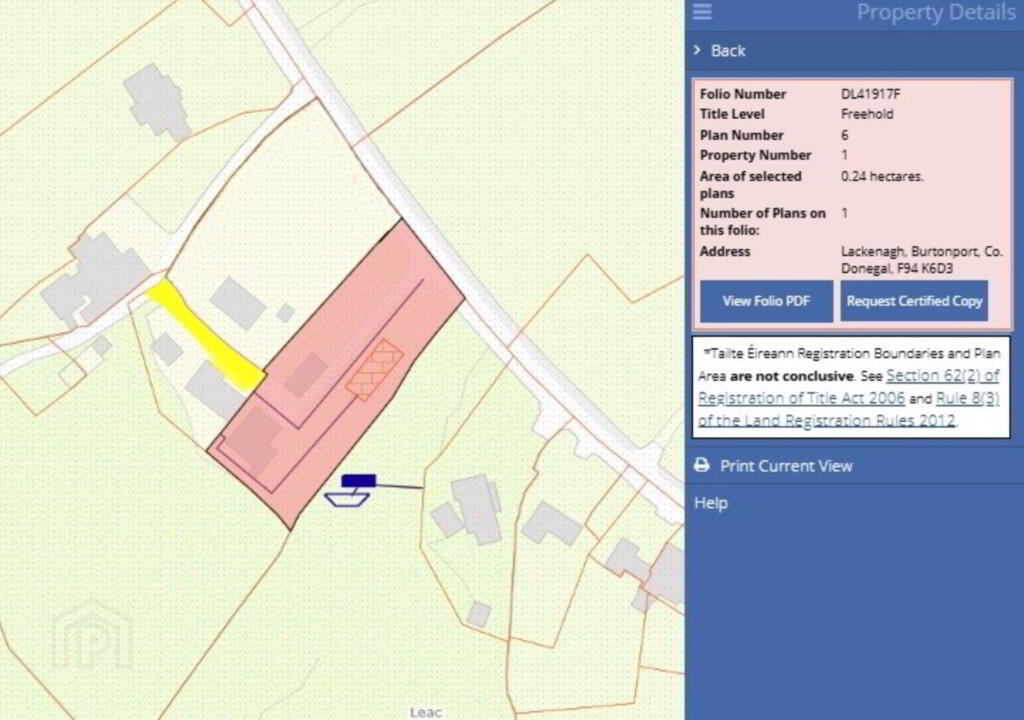Image resolution: width=1024 pixels, height=720 pixels.
Task: Click the blue outlined trapezoid symbol on the map
Action: (347, 498)
